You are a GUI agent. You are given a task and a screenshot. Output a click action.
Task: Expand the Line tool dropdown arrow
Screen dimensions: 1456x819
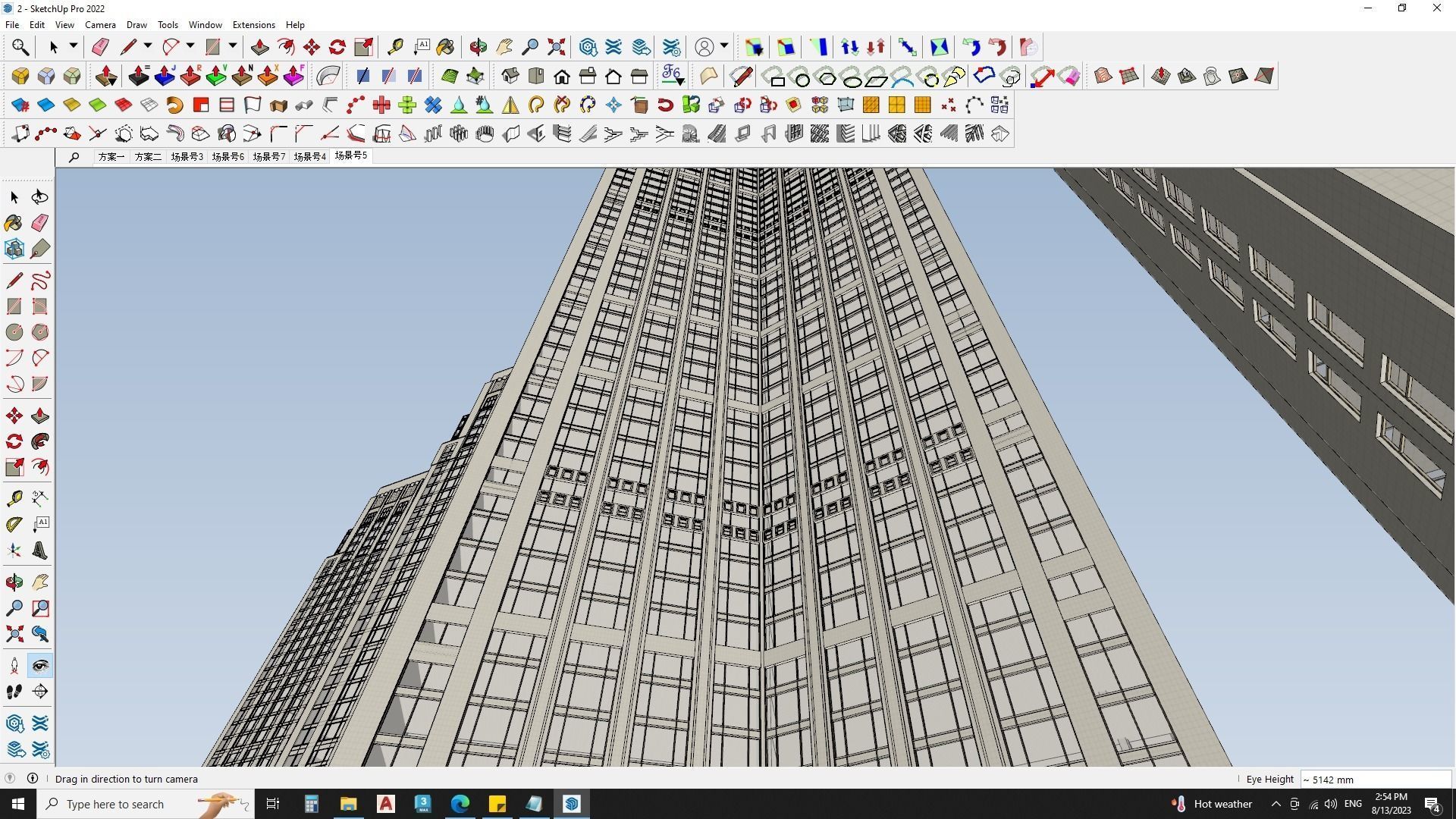point(148,46)
